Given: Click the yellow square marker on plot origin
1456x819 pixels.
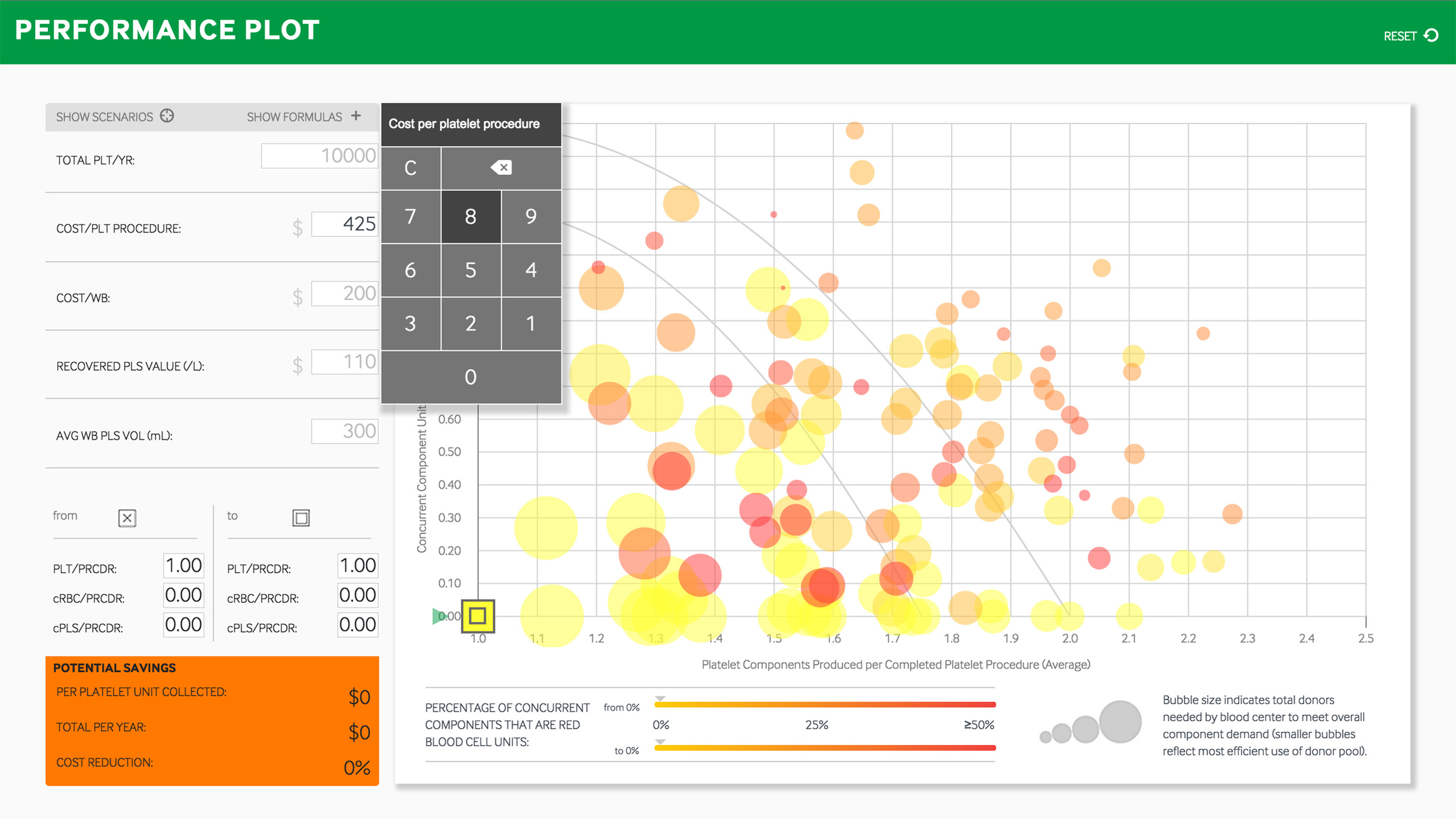Looking at the screenshot, I should (x=478, y=616).
